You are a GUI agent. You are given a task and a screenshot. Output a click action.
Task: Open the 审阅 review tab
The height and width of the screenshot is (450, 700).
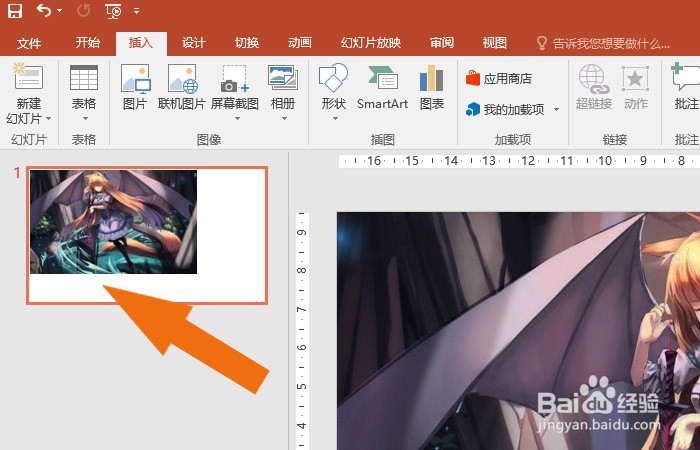[x=442, y=43]
